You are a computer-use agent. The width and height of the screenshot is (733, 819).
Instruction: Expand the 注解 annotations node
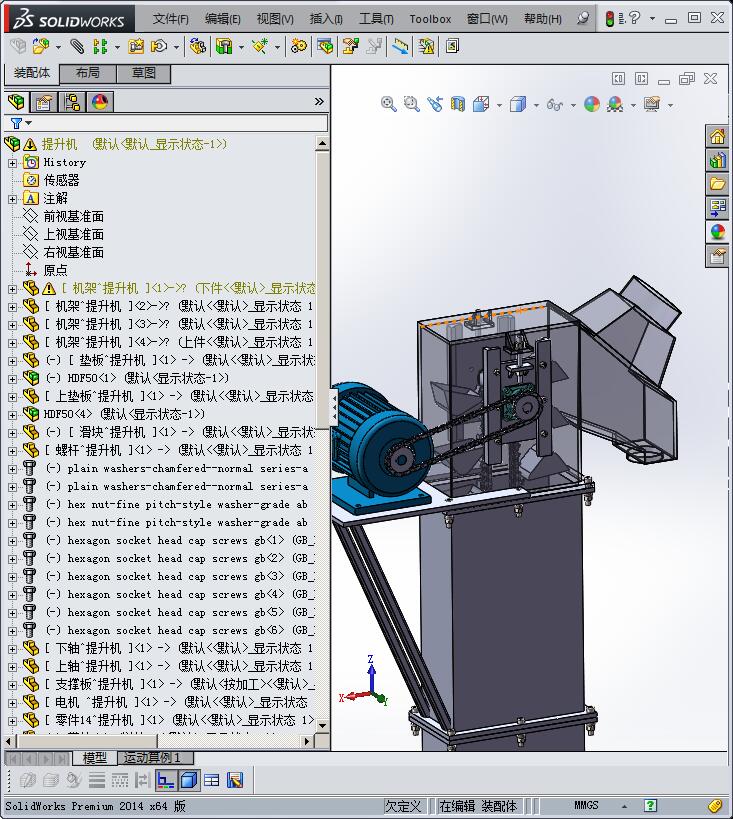click(x=13, y=199)
